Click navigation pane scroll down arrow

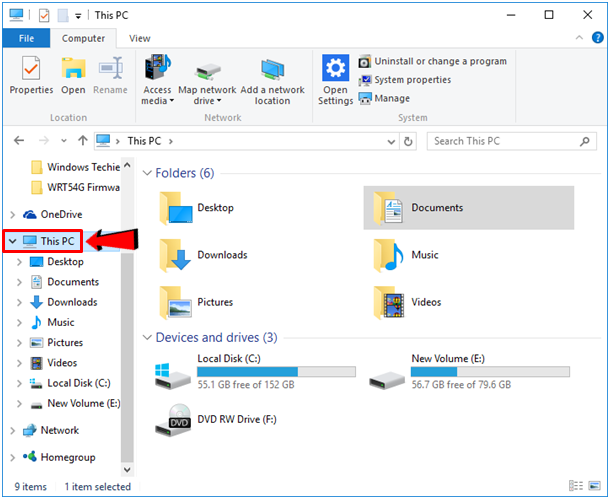pyautogui.click(x=127, y=470)
